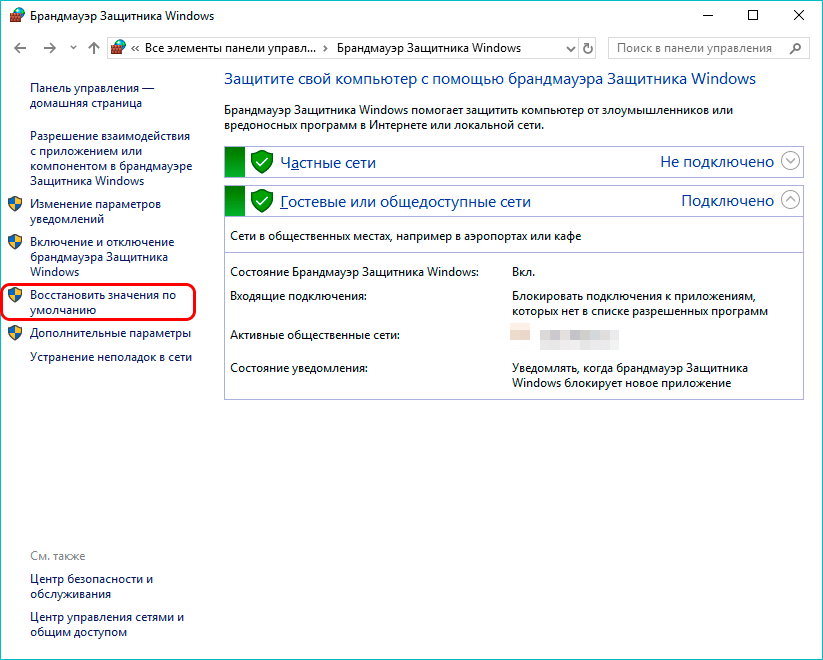Click green shield icon next to 'Частные сети'
Screen dimensions: 823x660
click(262, 162)
